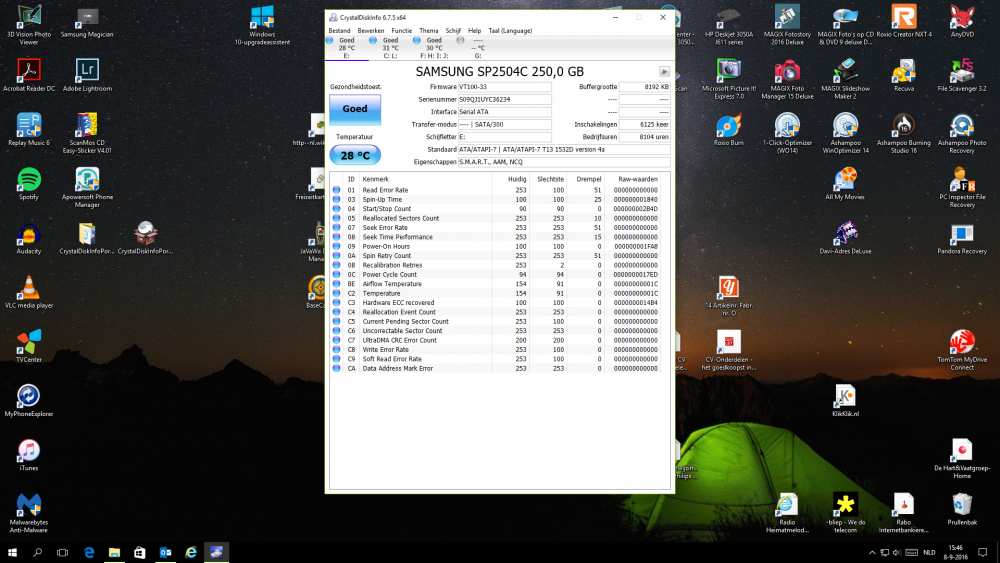Click the next disk arrow button

[664, 72]
